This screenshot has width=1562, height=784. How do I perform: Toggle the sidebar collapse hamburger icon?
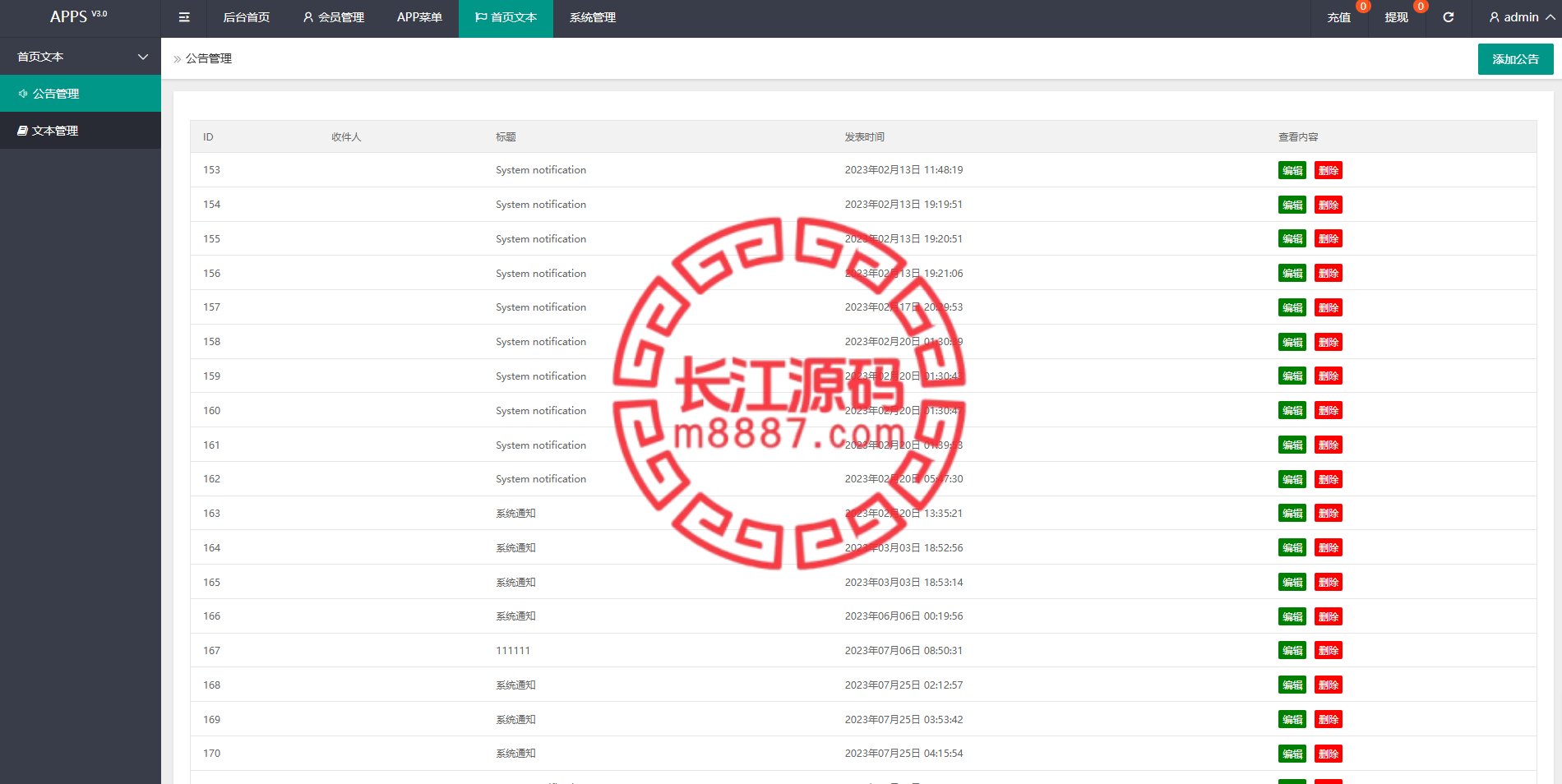click(184, 17)
